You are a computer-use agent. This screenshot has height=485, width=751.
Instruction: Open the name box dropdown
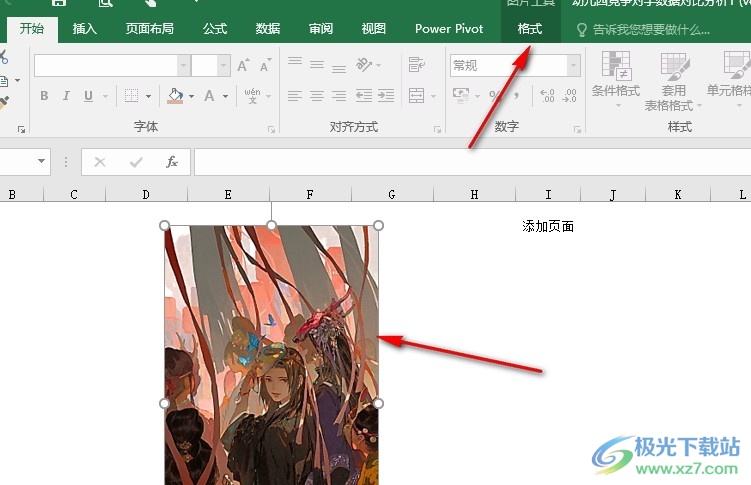[42, 161]
